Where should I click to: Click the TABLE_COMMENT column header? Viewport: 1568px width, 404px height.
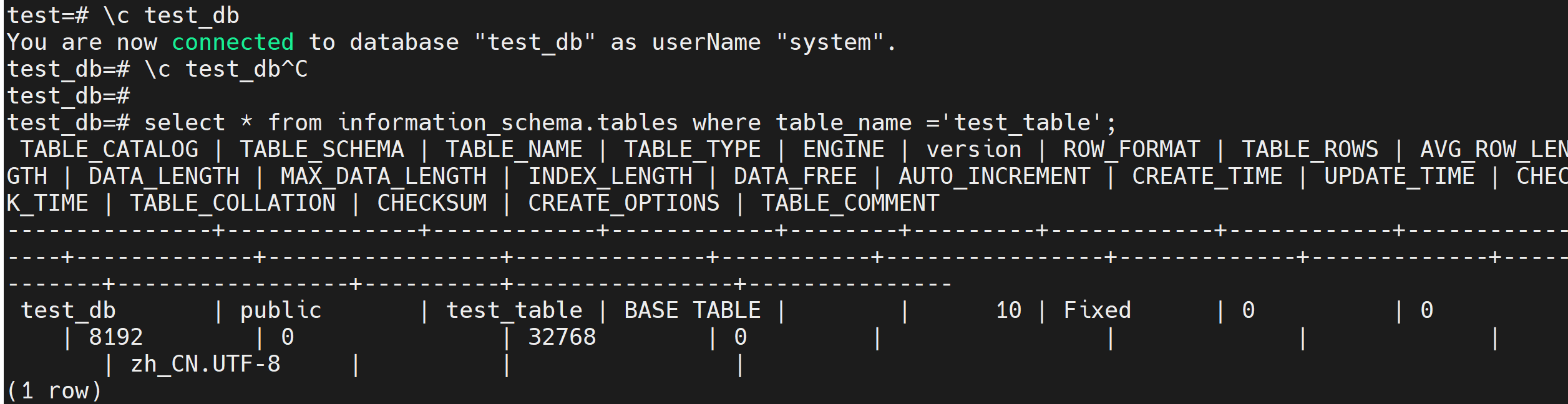pos(850,203)
